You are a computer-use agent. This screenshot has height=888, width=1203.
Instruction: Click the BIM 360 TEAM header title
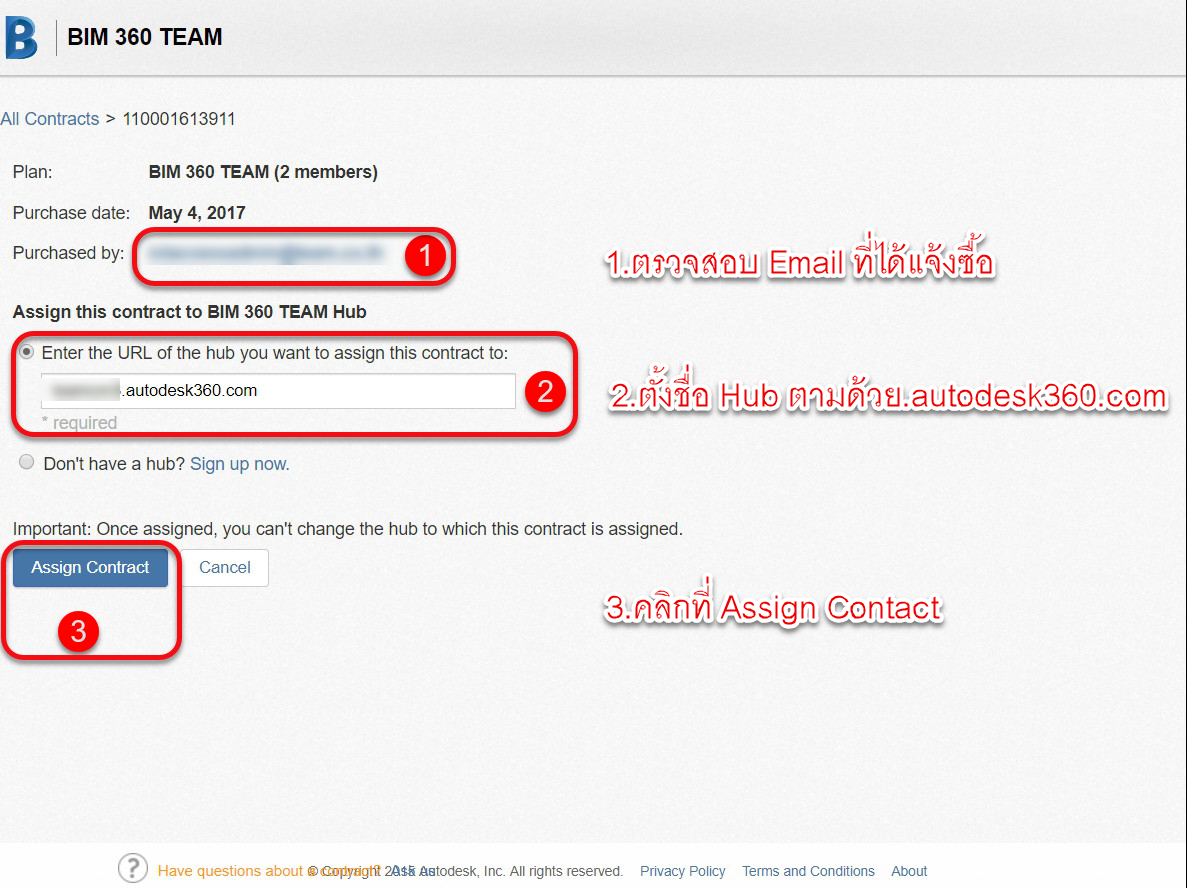[144, 36]
